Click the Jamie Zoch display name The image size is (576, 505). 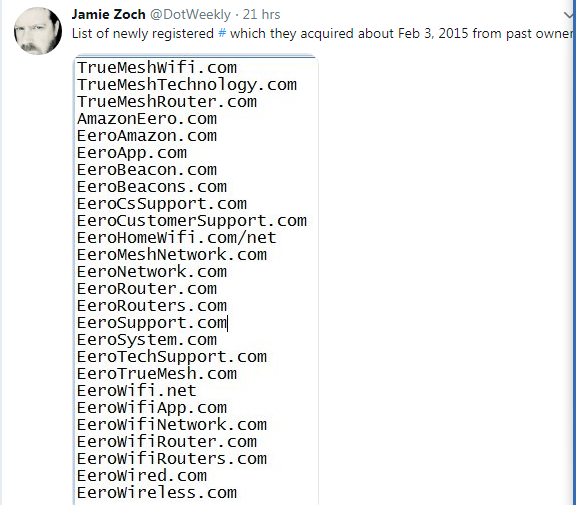pos(109,15)
